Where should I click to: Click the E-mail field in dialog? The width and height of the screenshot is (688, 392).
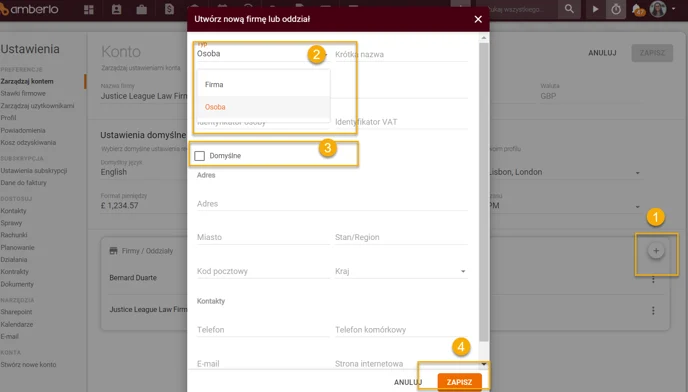(263, 363)
